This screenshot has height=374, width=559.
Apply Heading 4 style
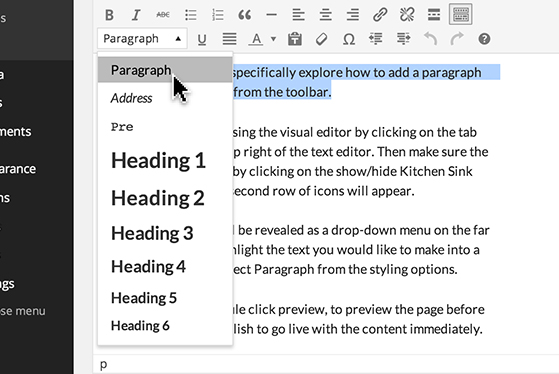point(165,267)
